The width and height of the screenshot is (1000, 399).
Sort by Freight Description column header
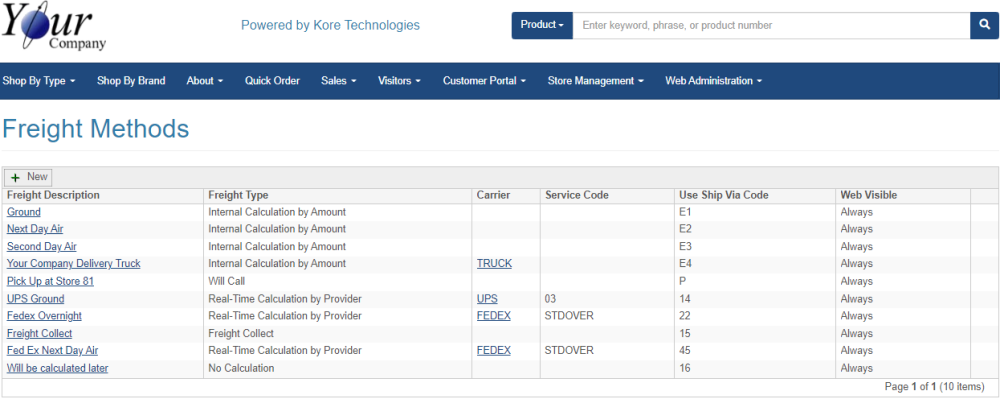53,195
